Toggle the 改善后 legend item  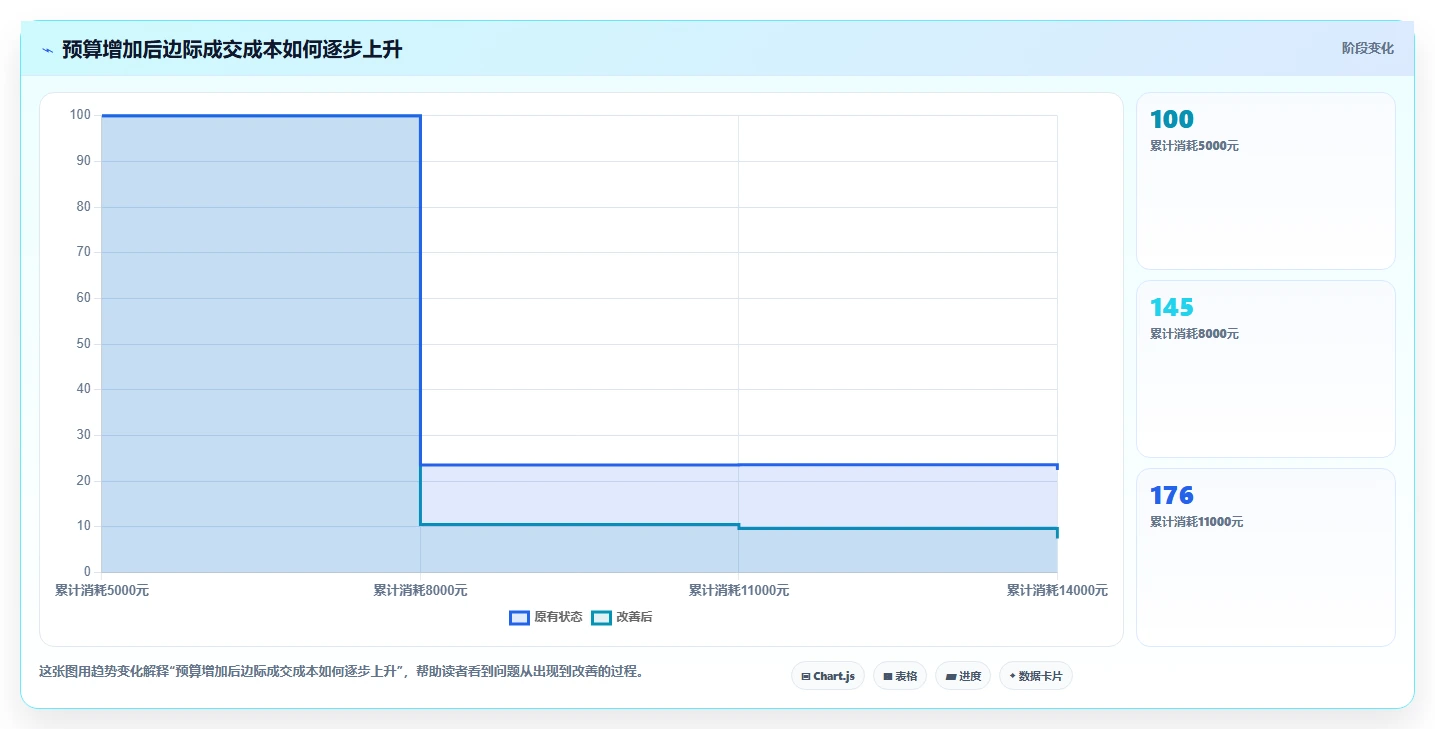pyautogui.click(x=622, y=617)
